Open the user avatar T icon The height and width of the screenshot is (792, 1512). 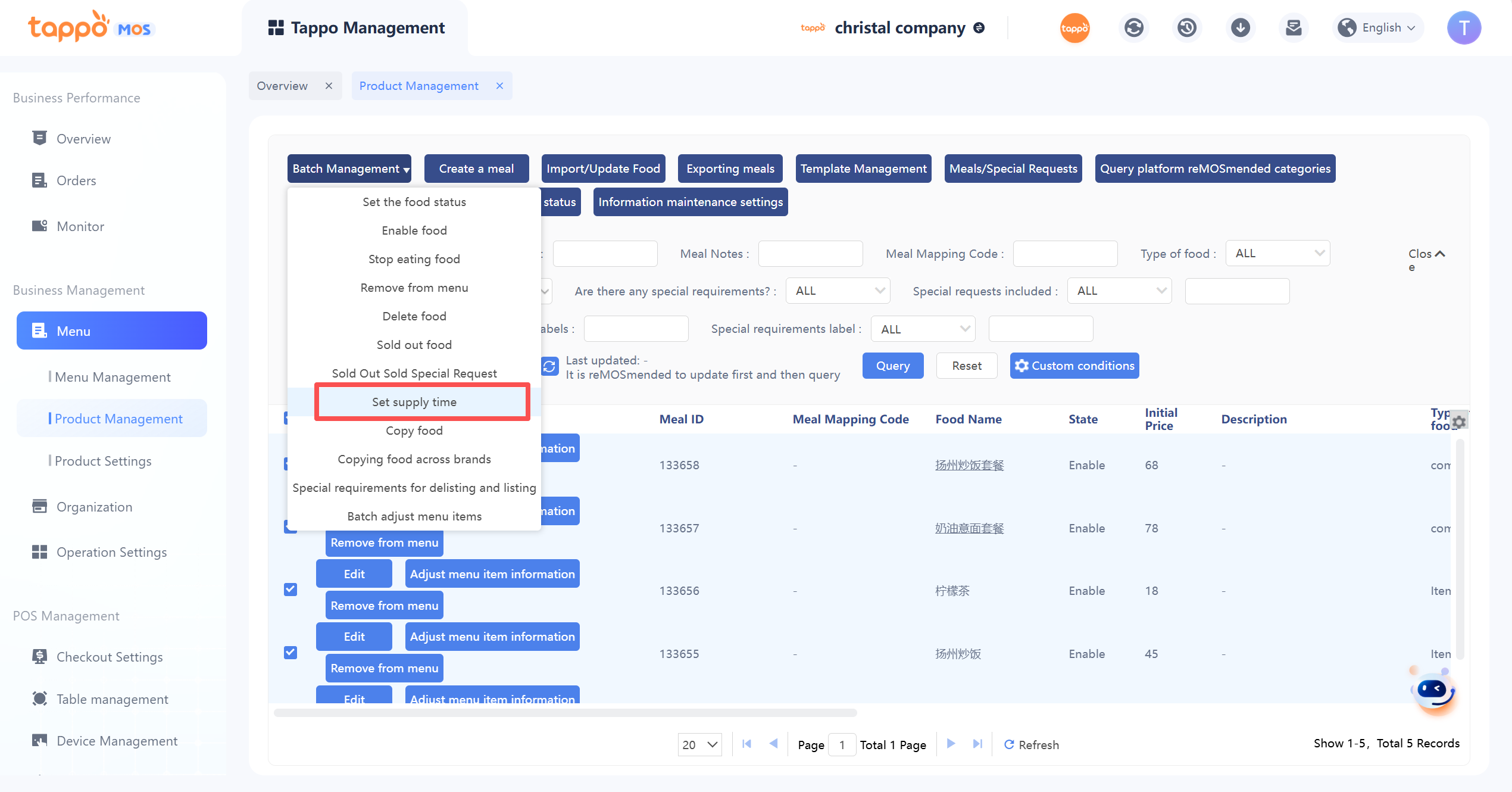tap(1464, 28)
